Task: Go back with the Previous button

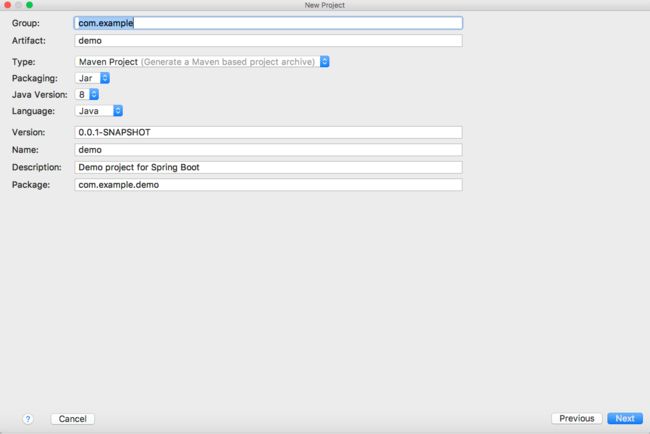Action: 577,418
